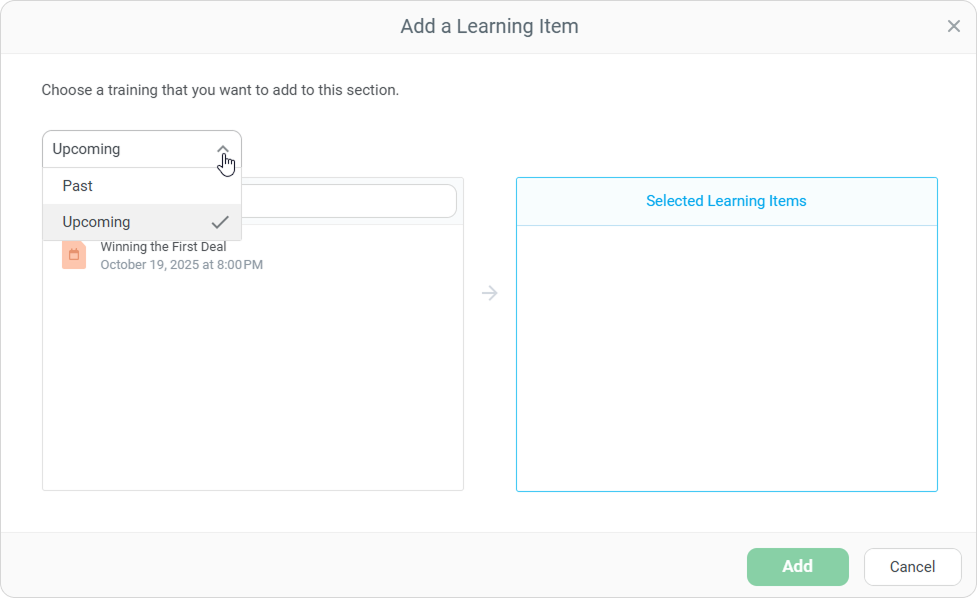977x598 pixels.
Task: Click the Upcoming dropdown field label
Action: pos(87,149)
